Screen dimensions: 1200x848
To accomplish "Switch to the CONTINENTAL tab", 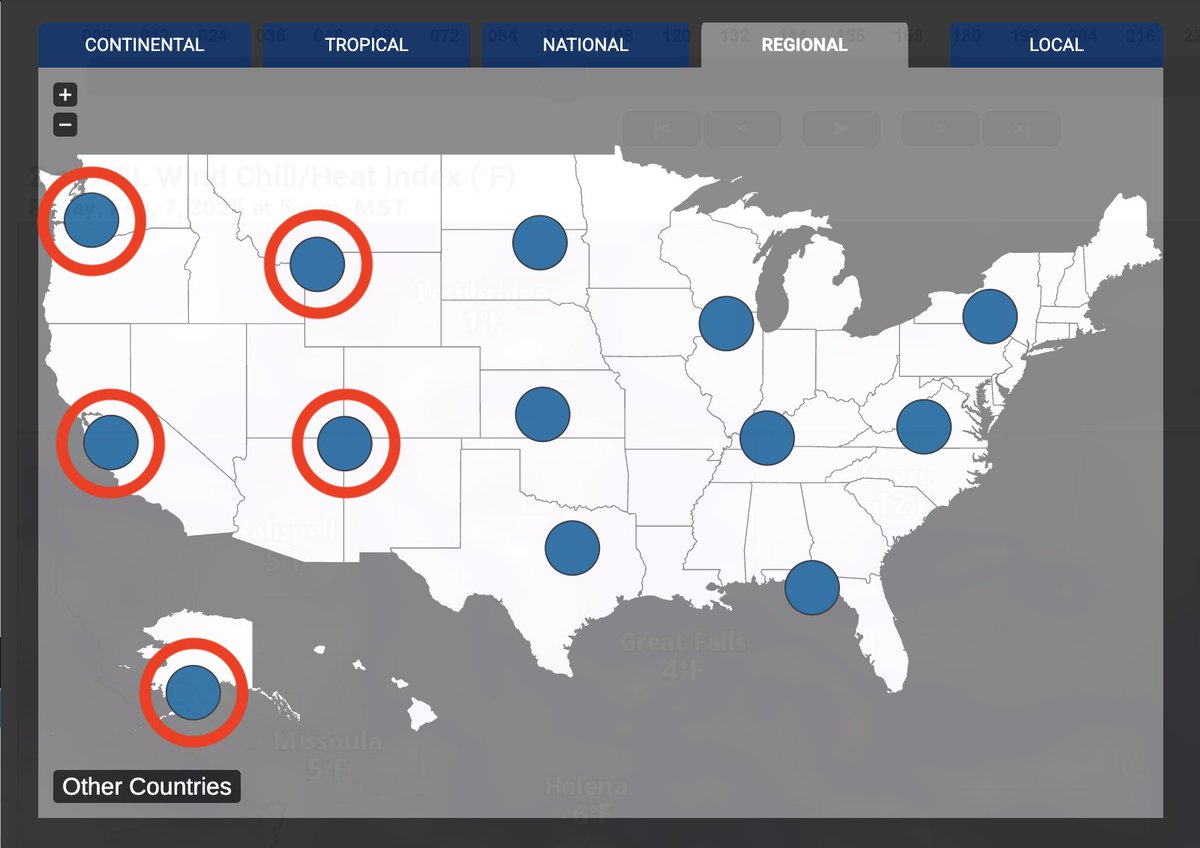I will [144, 45].
